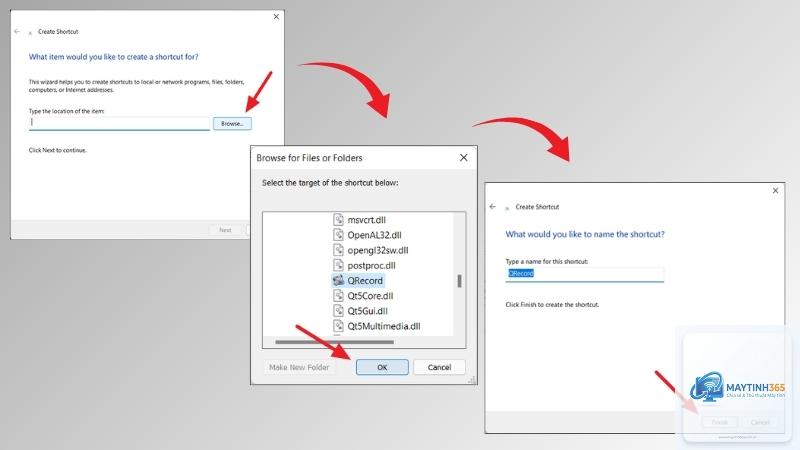Select Qt5Gui.dll in the file list

367,311
